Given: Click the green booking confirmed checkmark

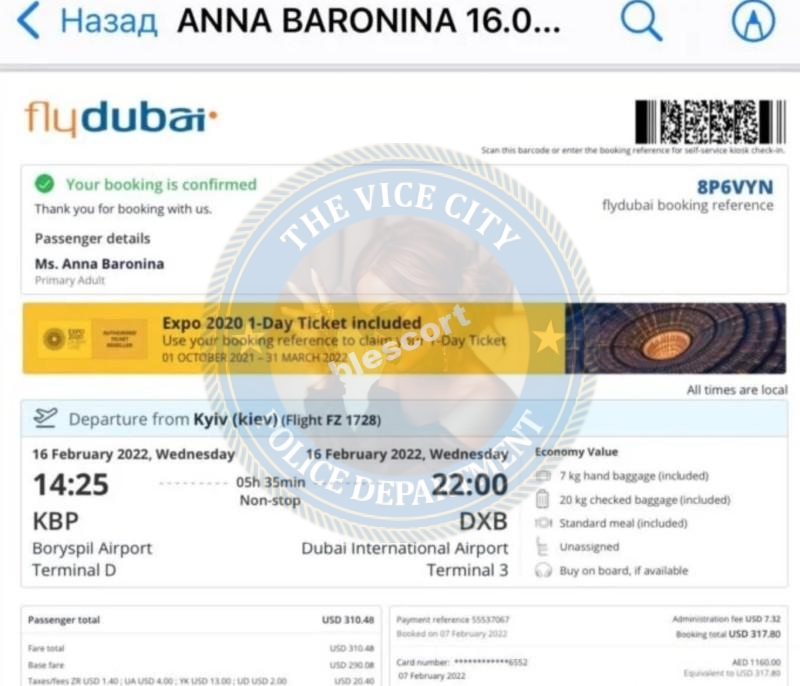Looking at the screenshot, I should tap(44, 184).
